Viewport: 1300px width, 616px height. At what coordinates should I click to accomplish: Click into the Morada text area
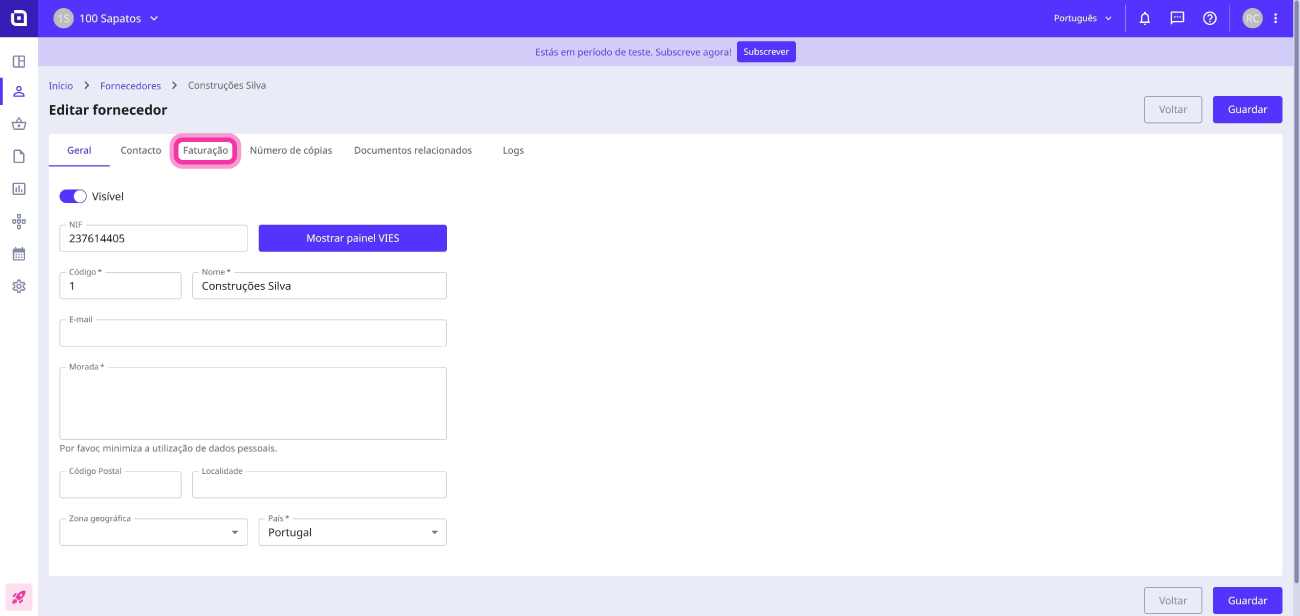coord(253,403)
